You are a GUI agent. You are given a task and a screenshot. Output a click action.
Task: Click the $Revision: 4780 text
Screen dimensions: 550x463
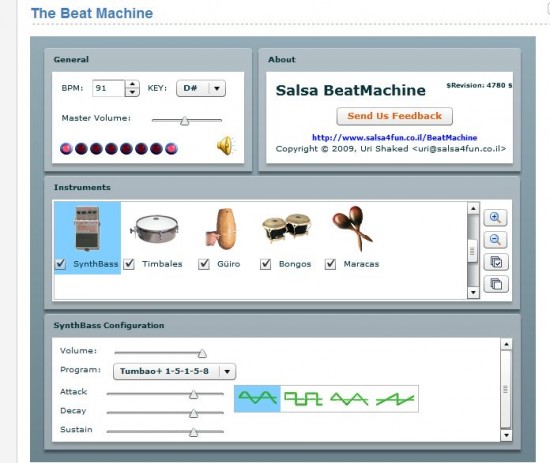pyautogui.click(x=479, y=85)
